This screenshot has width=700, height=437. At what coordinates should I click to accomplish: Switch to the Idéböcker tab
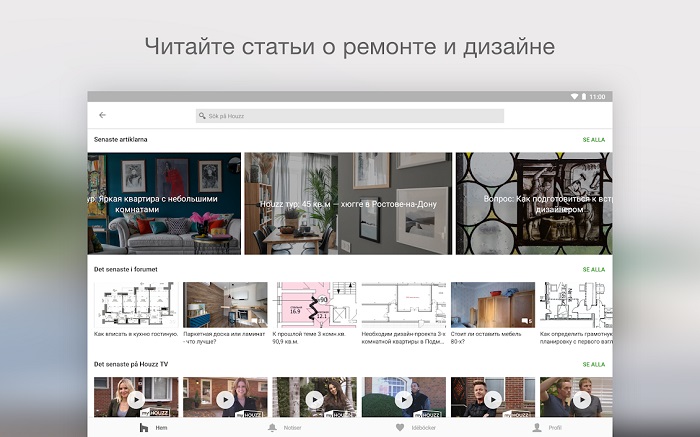(x=416, y=428)
